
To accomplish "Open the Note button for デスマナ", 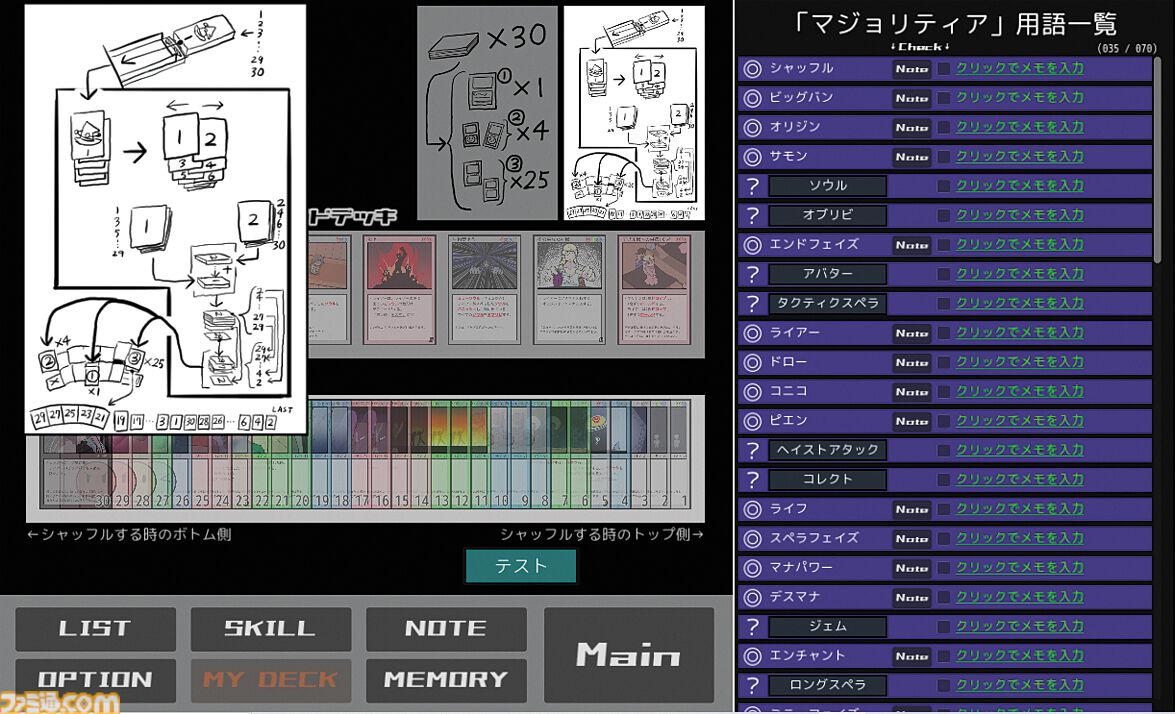I will click(x=912, y=598).
